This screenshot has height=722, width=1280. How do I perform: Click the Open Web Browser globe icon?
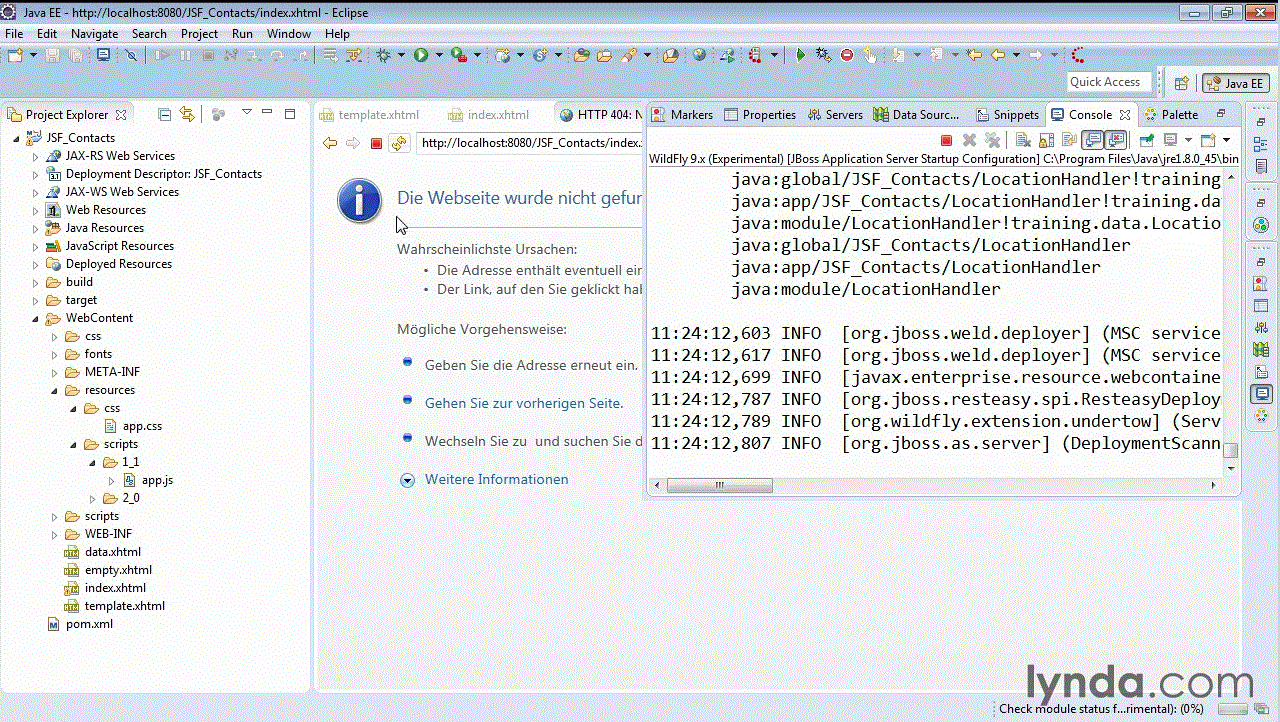(x=699, y=55)
